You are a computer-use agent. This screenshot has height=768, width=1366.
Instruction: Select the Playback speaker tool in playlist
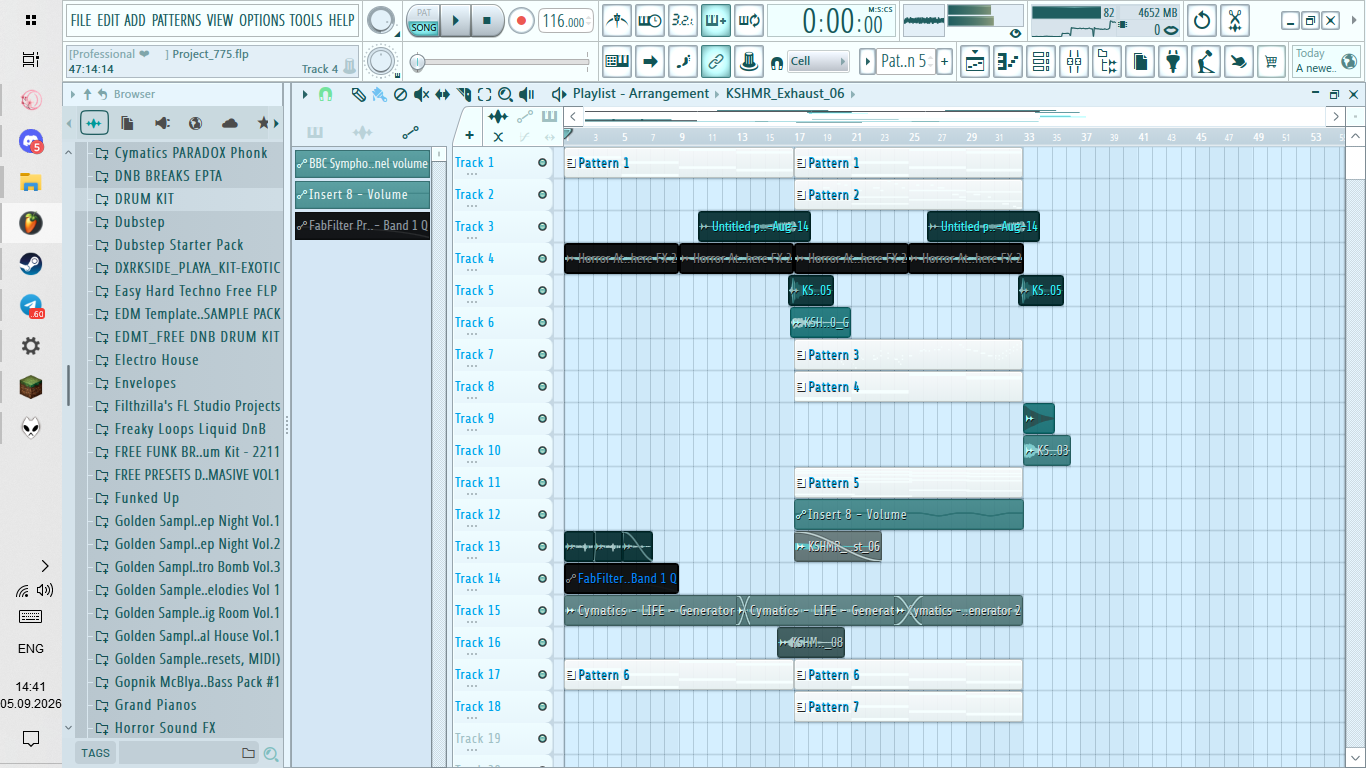point(526,94)
